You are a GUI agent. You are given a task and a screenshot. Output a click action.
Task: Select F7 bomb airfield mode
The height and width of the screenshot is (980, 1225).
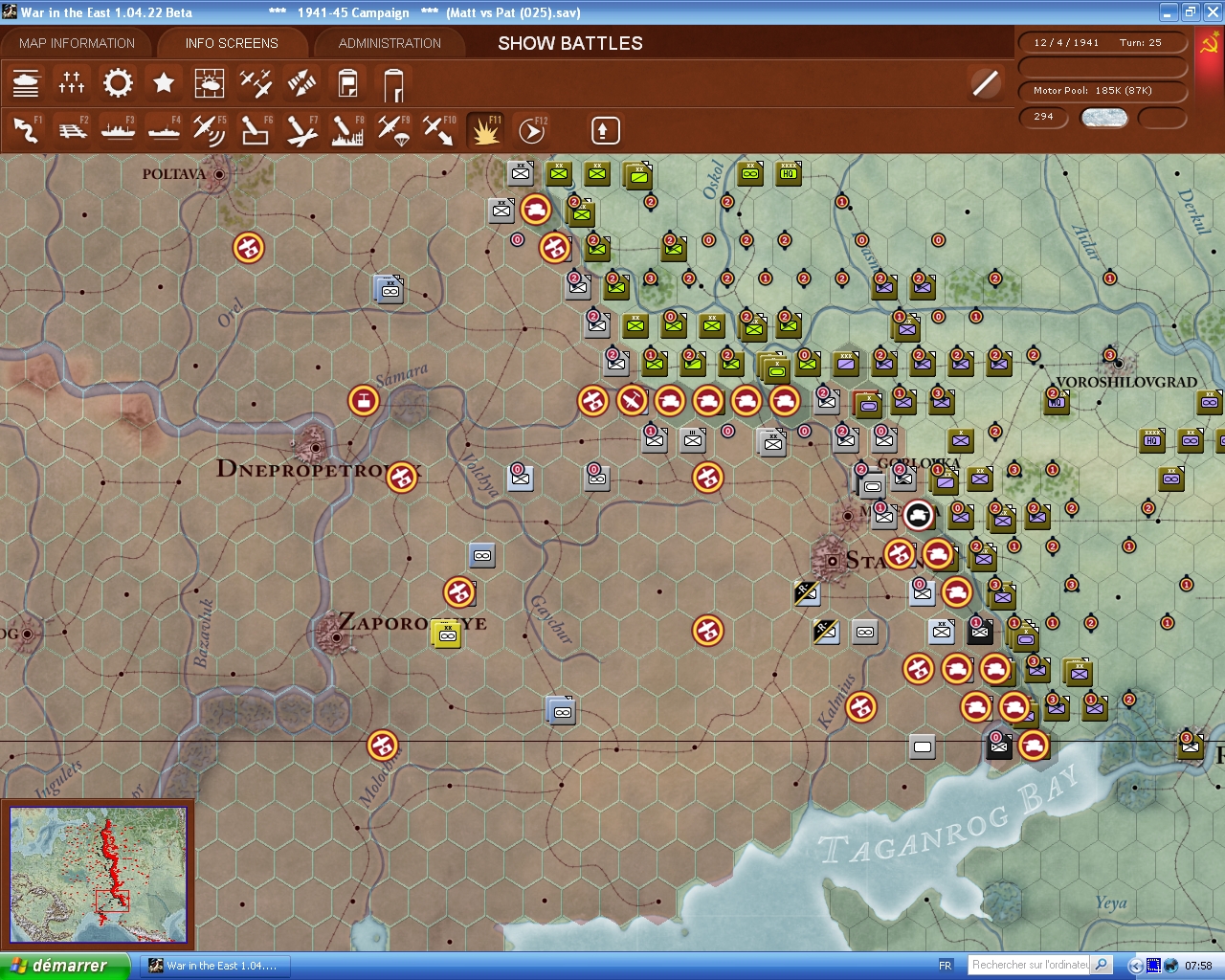pyautogui.click(x=301, y=129)
